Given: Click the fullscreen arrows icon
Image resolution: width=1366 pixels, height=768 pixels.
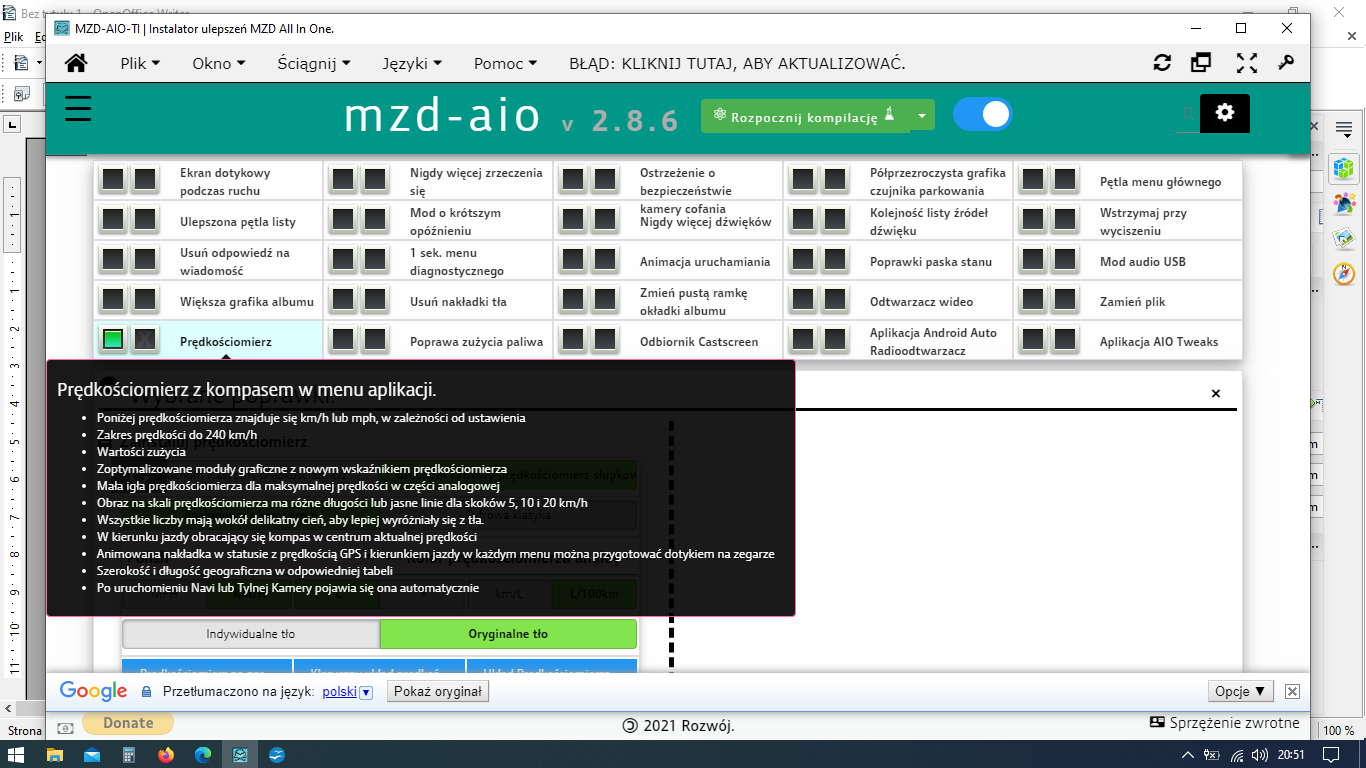Looking at the screenshot, I should point(1246,63).
